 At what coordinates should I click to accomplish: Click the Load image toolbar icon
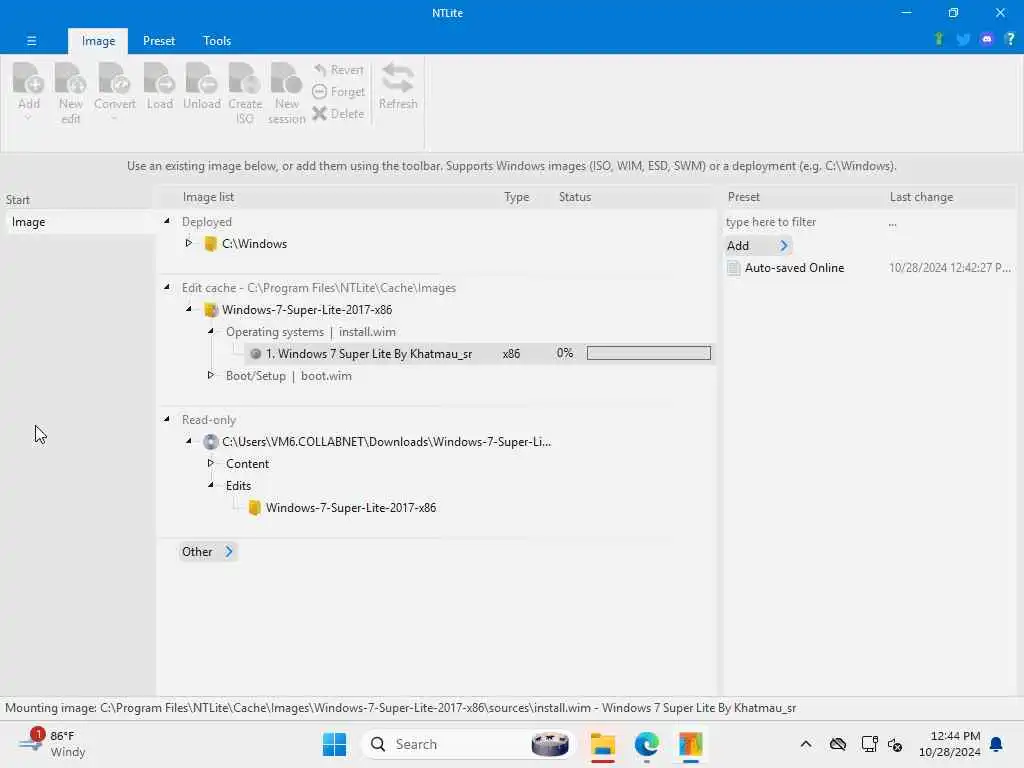pyautogui.click(x=159, y=78)
